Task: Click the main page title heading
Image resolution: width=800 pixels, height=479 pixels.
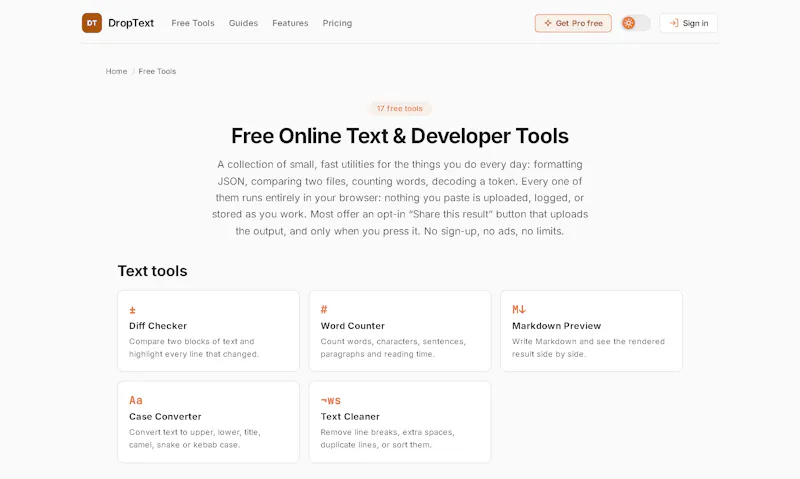Action: 400,136
